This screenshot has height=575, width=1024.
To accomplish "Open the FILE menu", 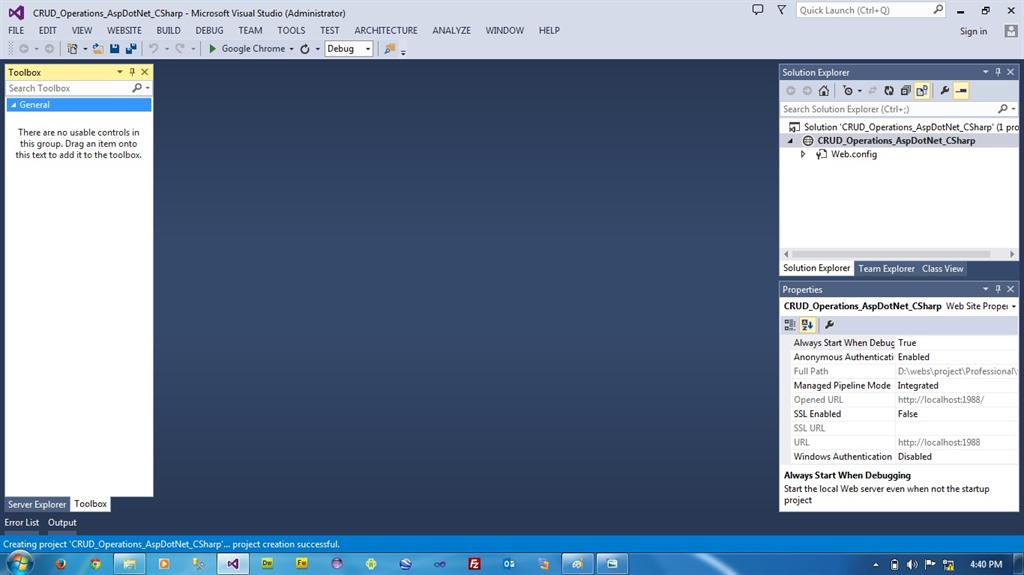I will [16, 30].
